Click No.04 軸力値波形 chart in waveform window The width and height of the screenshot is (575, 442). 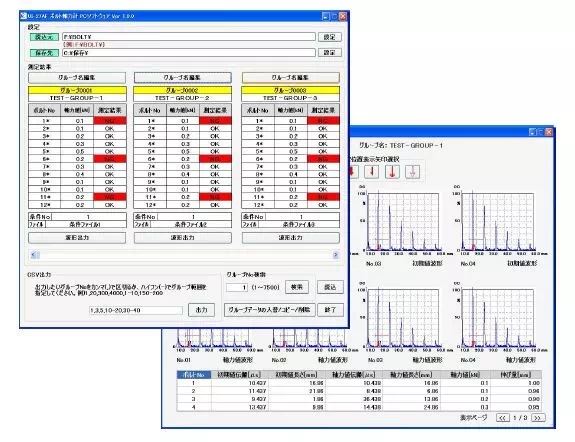point(498,318)
